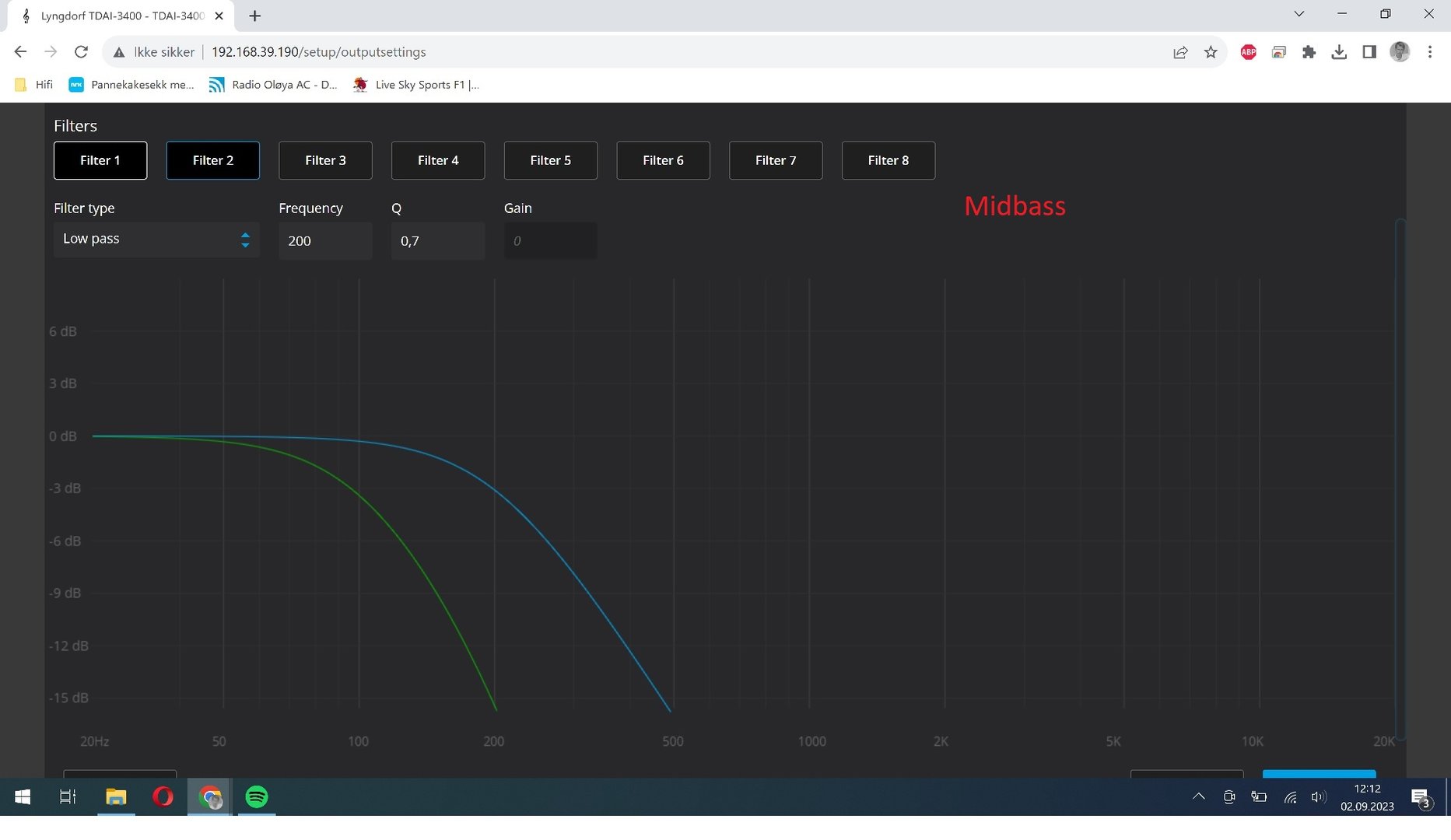The width and height of the screenshot is (1451, 840).
Task: Bookmark this page with star icon
Action: (1211, 52)
